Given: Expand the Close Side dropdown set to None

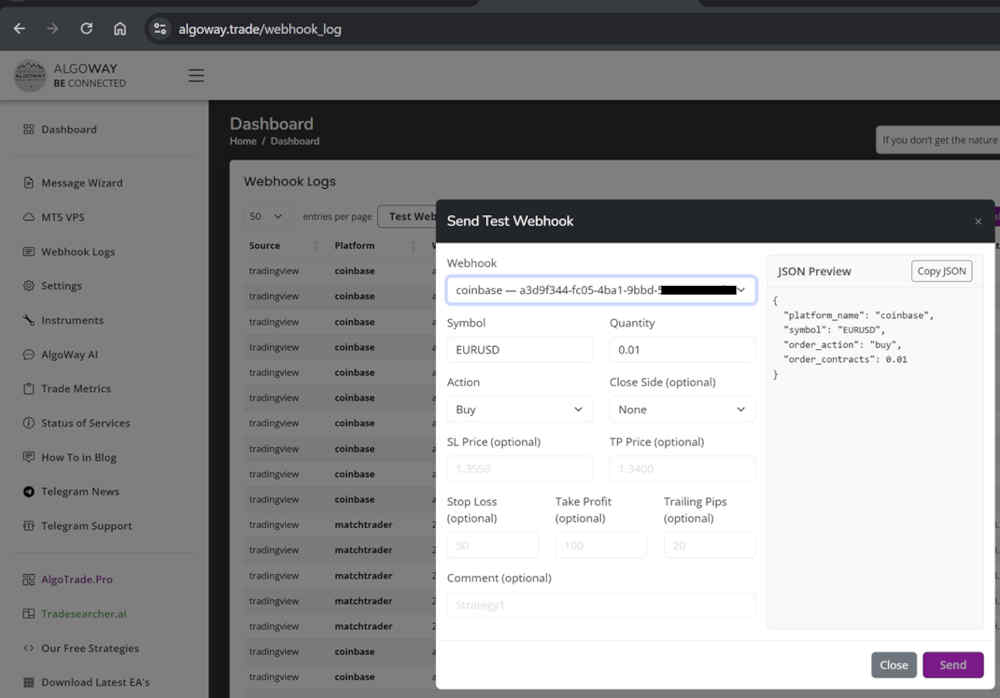Looking at the screenshot, I should point(681,409).
